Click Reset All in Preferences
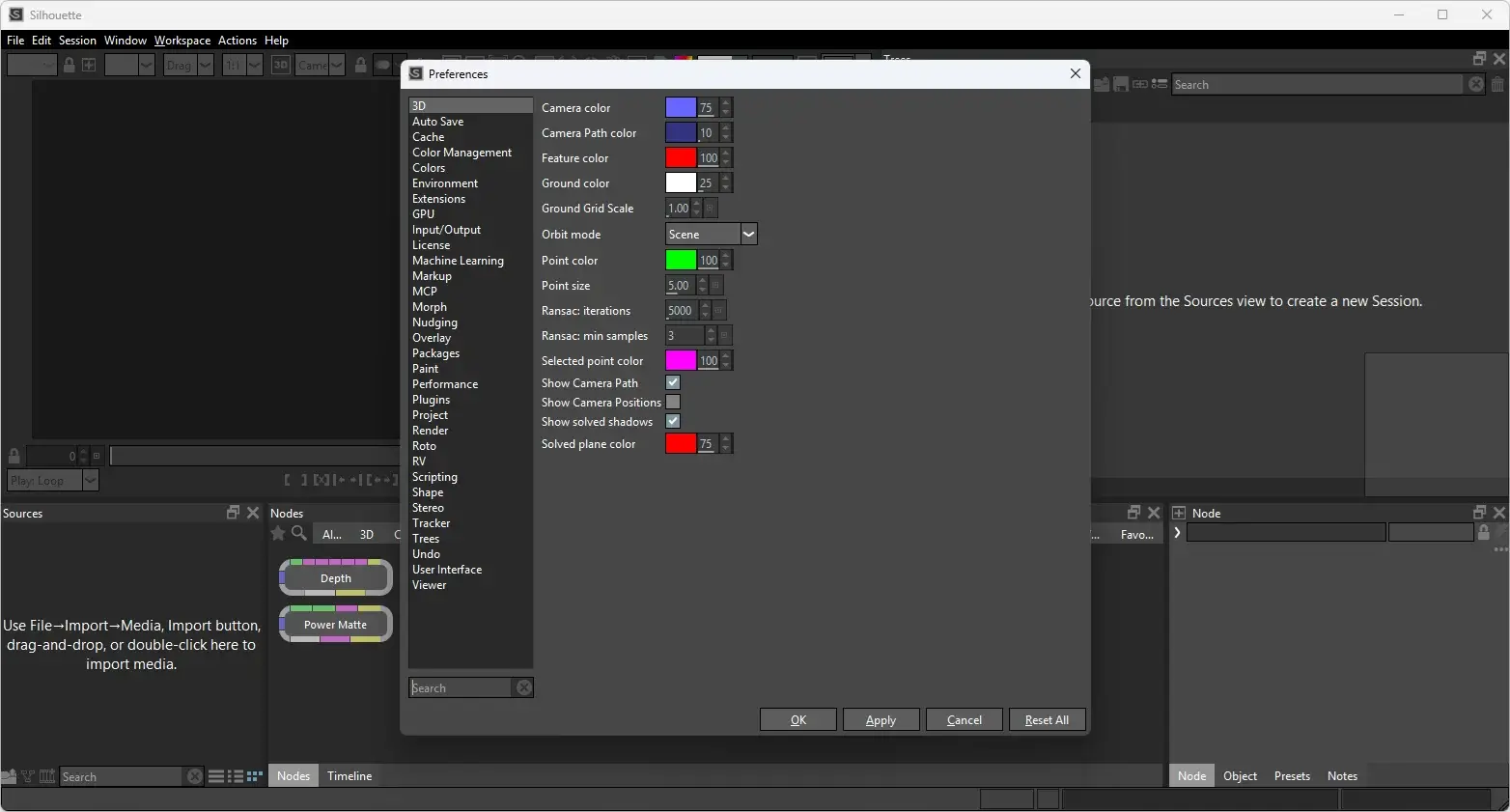 [1047, 720]
